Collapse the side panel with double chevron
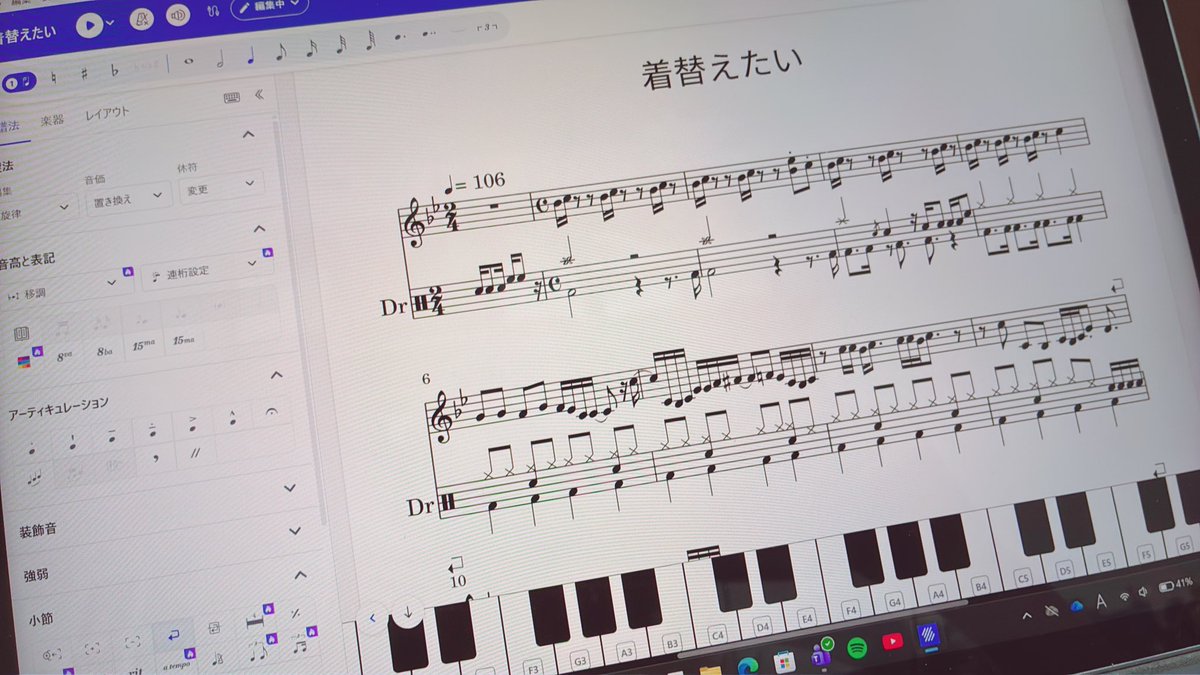The image size is (1200, 675). point(259,95)
